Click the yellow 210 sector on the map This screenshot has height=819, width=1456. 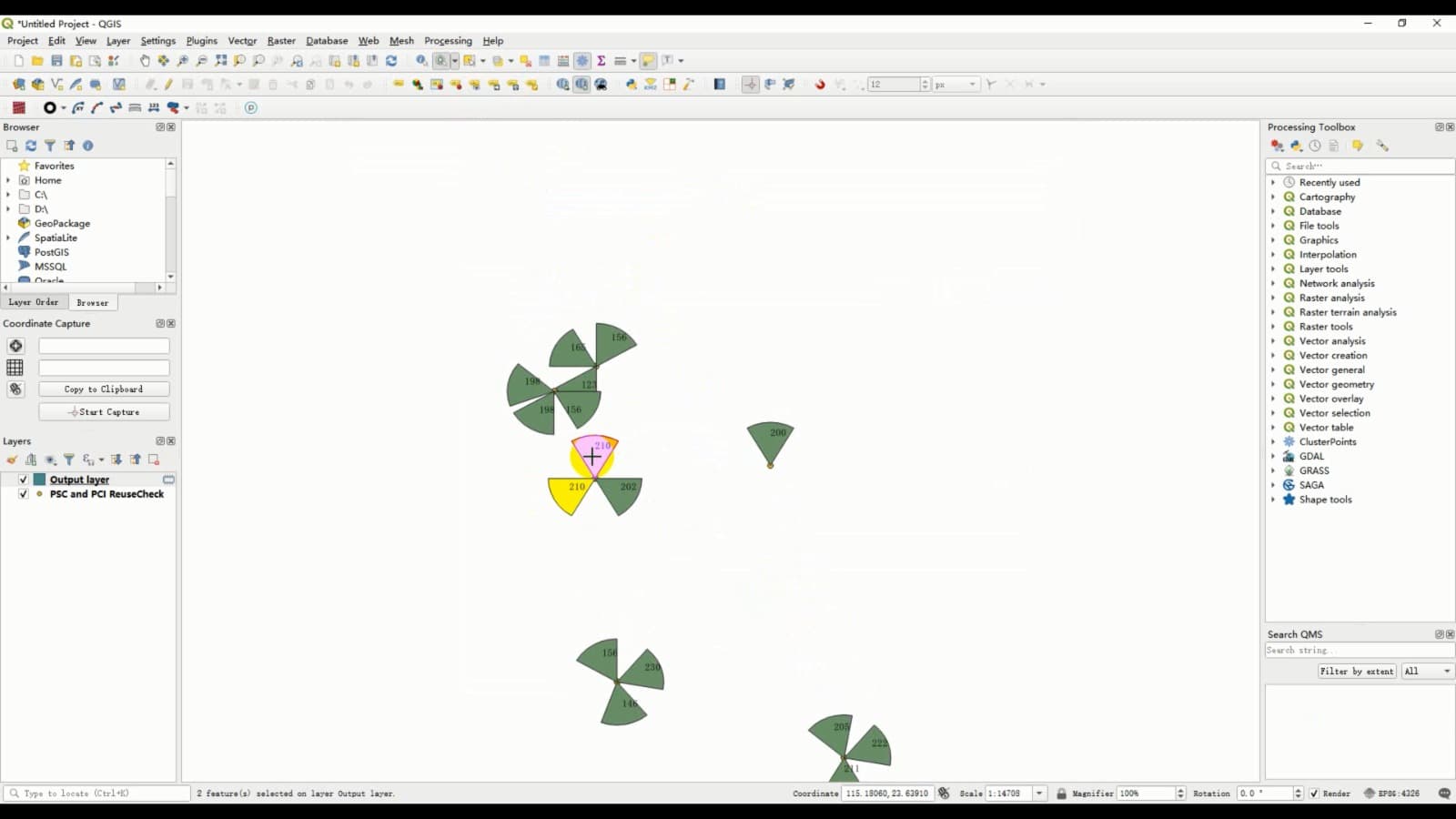pyautogui.click(x=570, y=496)
